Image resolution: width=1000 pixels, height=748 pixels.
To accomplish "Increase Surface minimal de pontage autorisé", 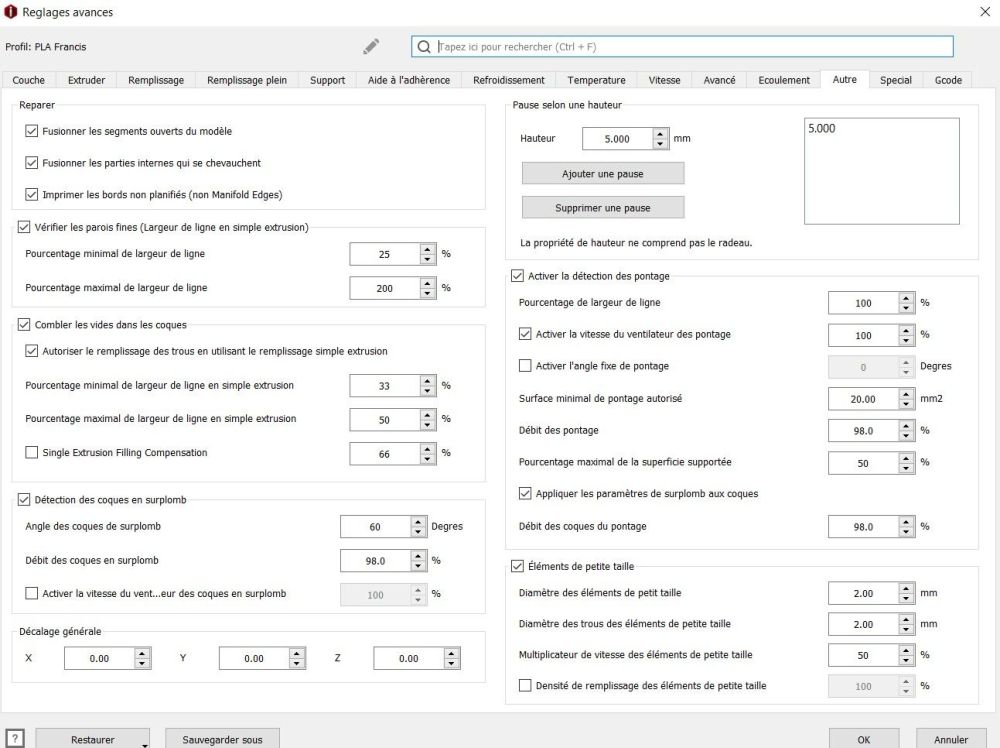I will [906, 394].
